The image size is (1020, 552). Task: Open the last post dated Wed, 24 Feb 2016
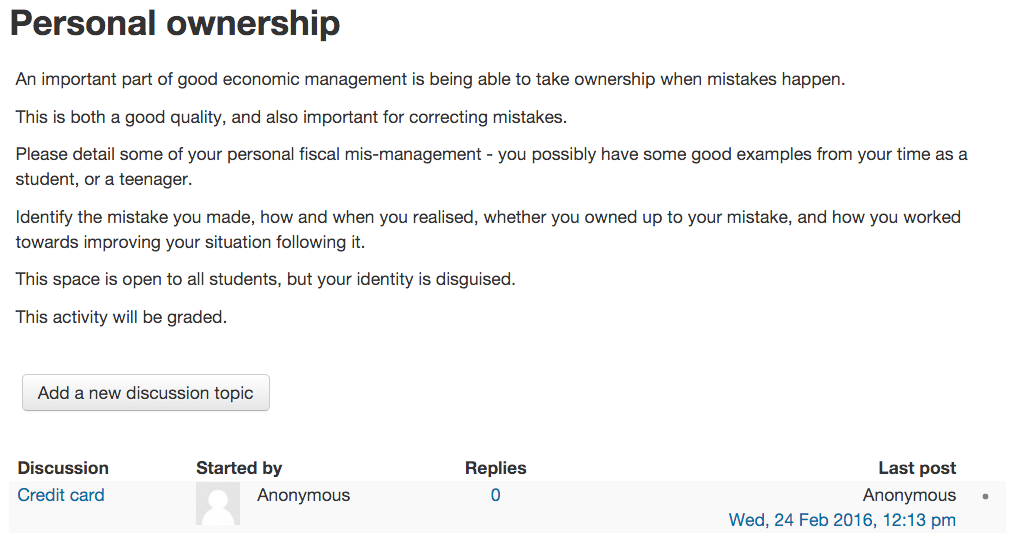(842, 520)
